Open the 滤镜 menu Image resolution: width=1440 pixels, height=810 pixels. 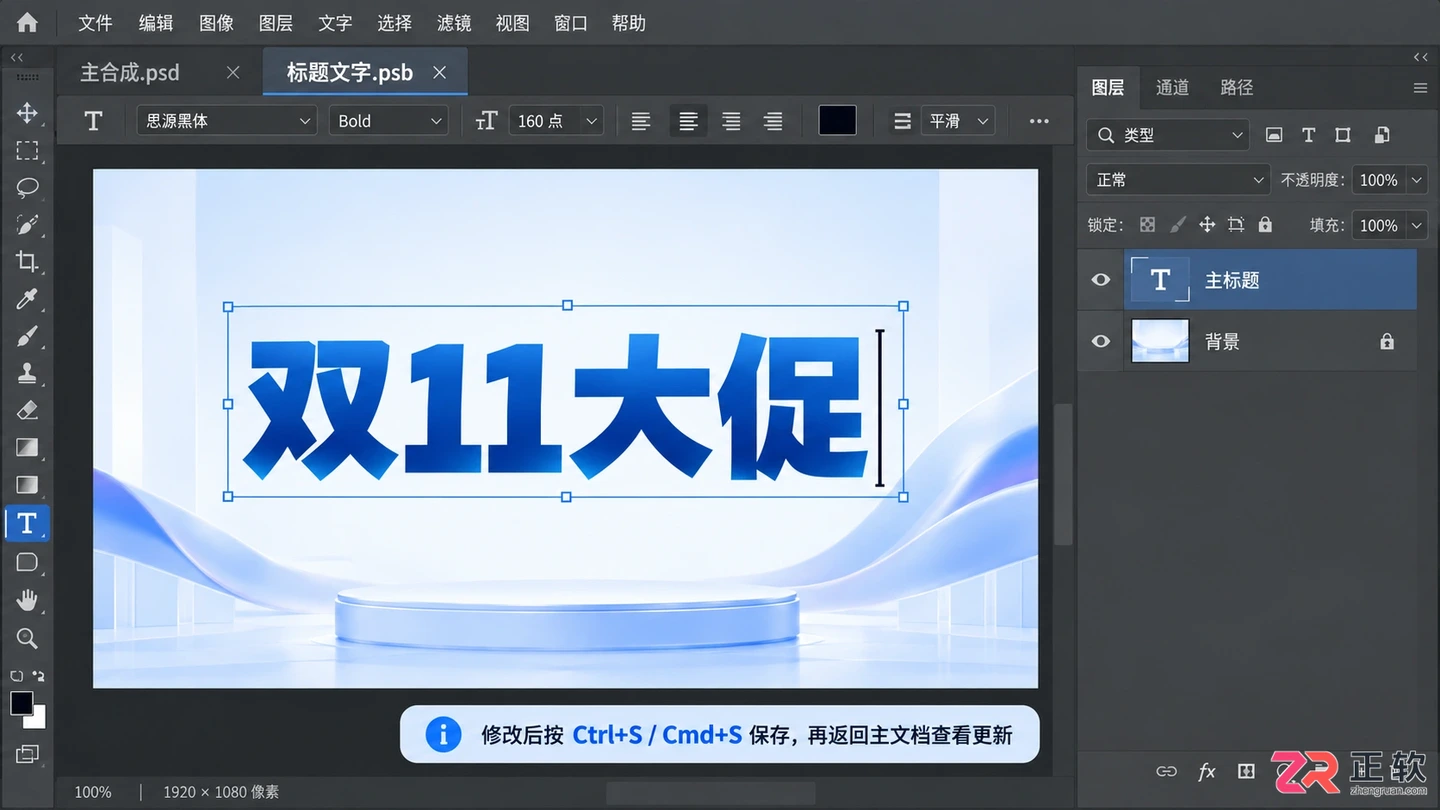click(x=454, y=23)
